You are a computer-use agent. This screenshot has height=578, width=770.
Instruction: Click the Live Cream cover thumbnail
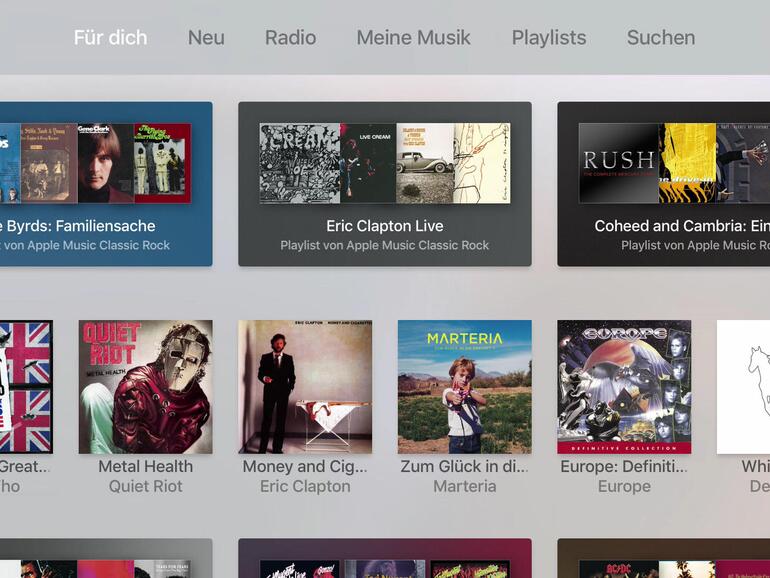368,163
